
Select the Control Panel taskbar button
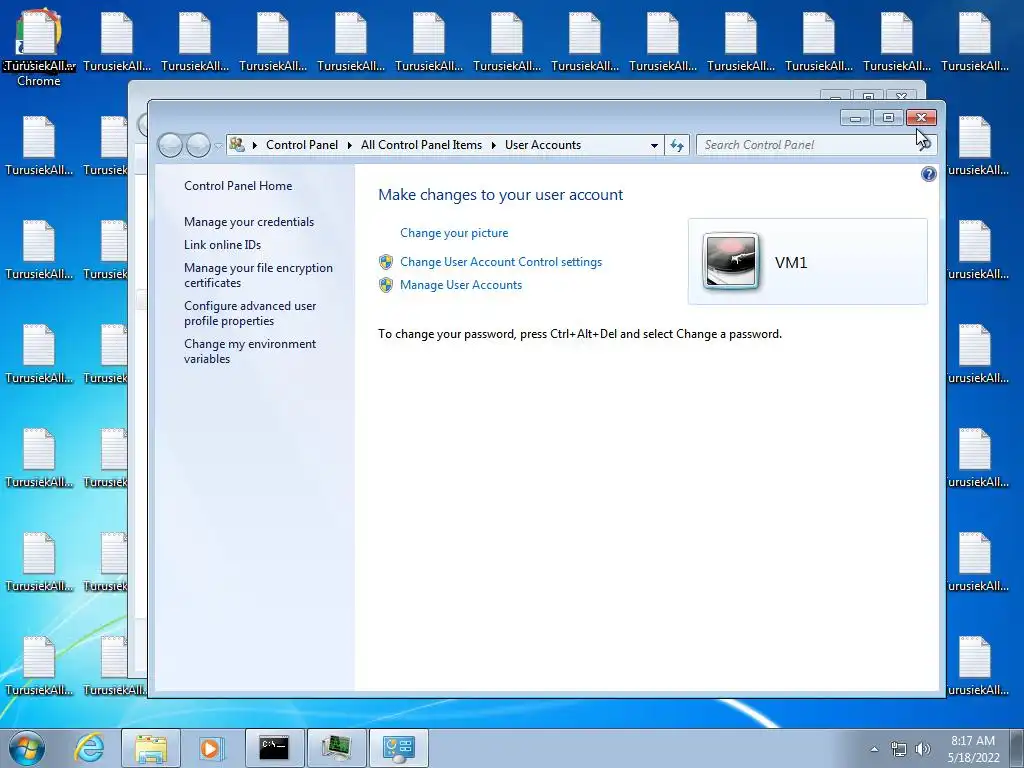point(399,748)
